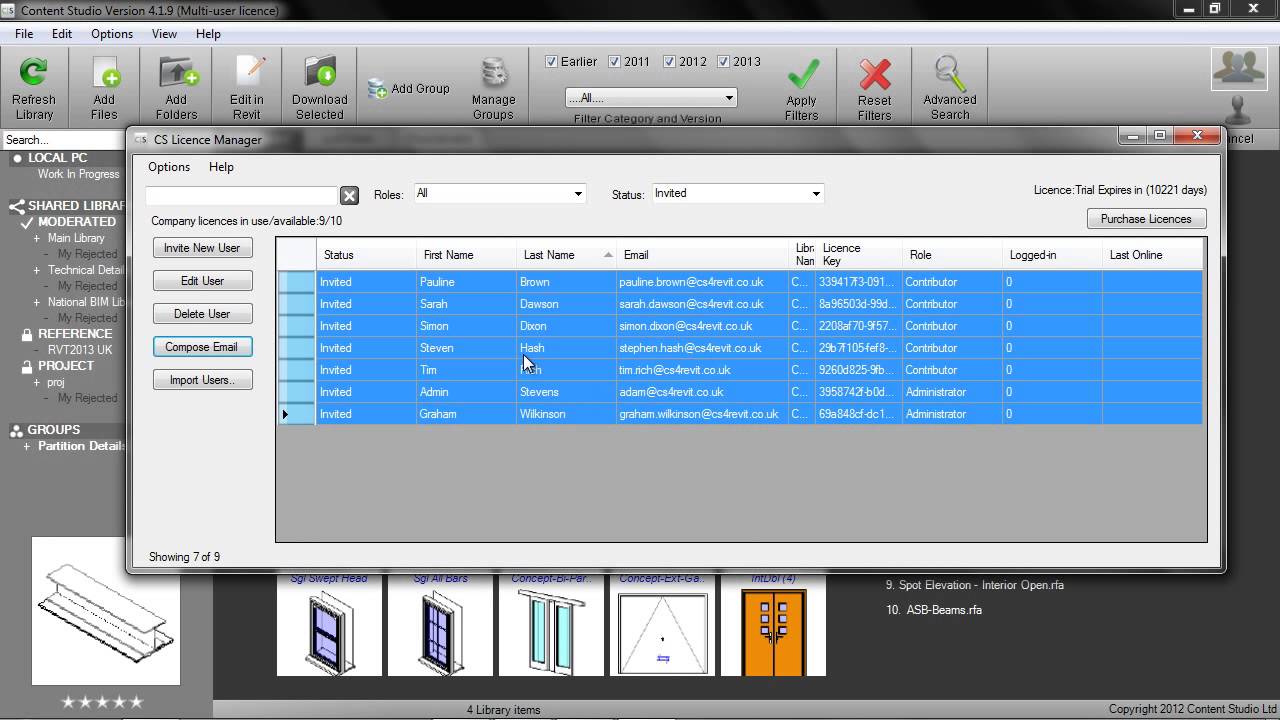Expand the Partition Details group
1280x720 pixels.
click(27, 446)
